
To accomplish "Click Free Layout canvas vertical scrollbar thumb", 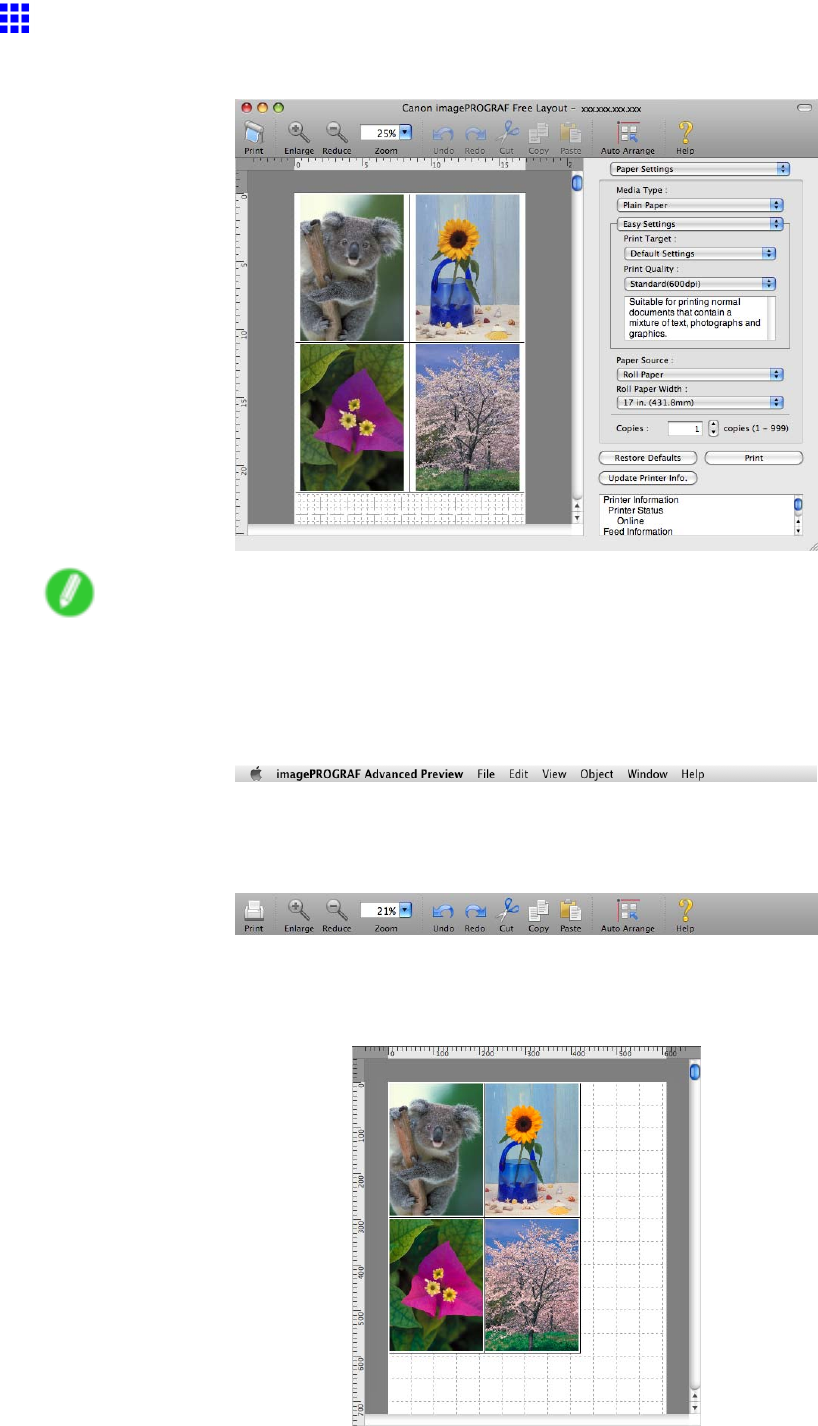I will (577, 183).
